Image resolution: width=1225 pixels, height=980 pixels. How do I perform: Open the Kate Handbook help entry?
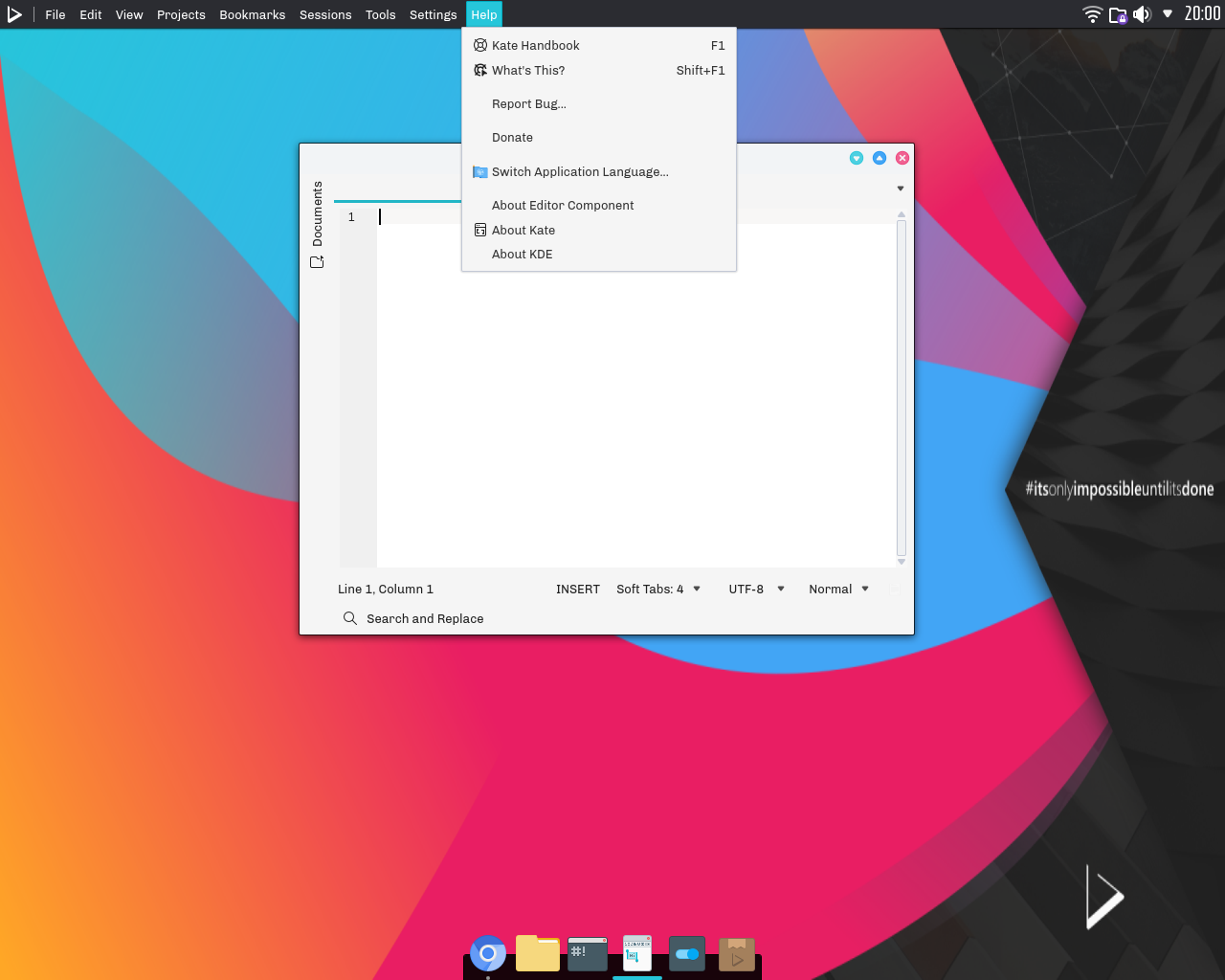(599, 45)
